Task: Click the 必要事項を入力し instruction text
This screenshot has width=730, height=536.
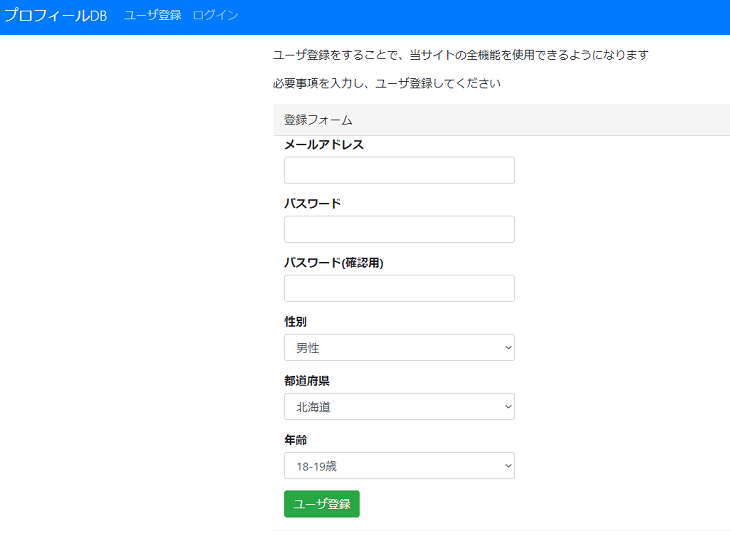Action: pyautogui.click(x=386, y=83)
